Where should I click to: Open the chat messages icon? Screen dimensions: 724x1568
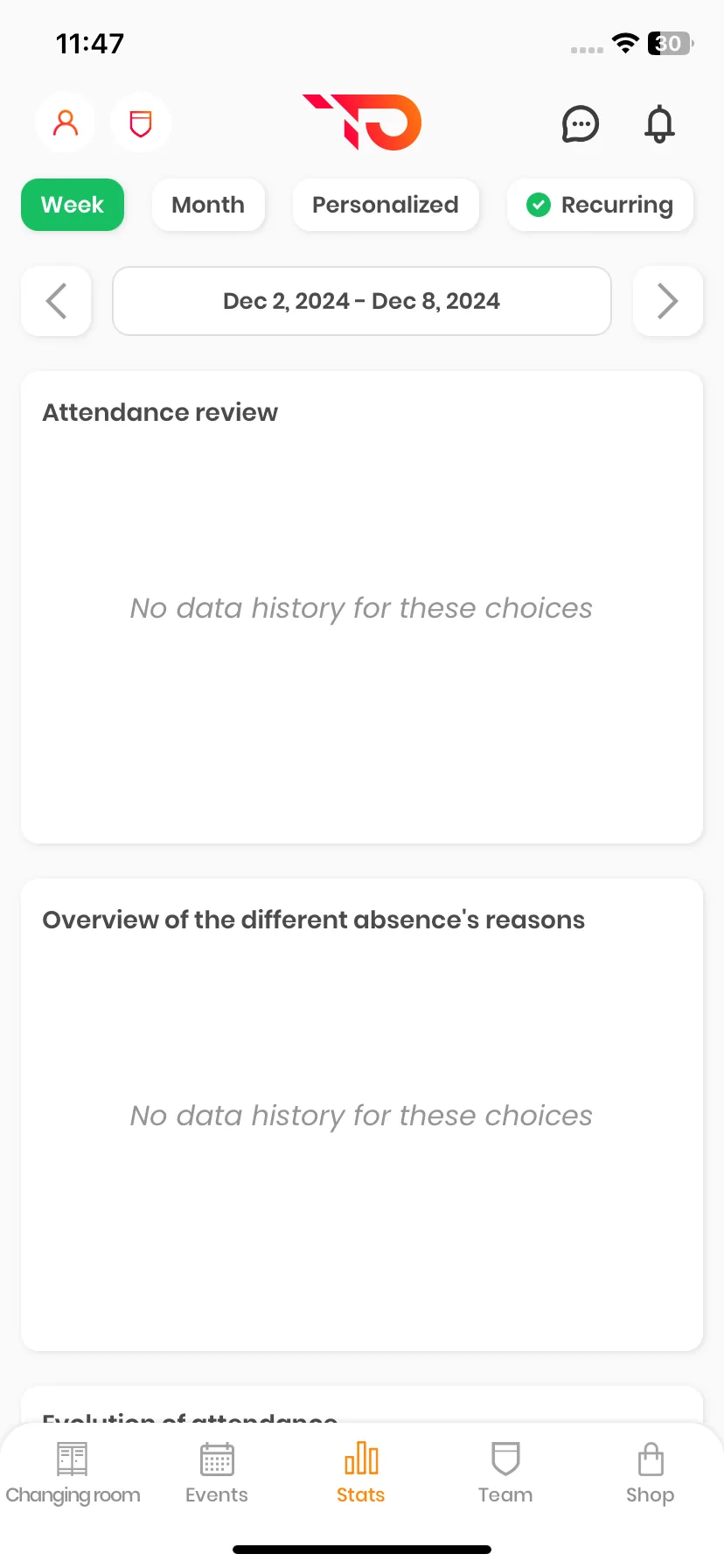coord(580,124)
